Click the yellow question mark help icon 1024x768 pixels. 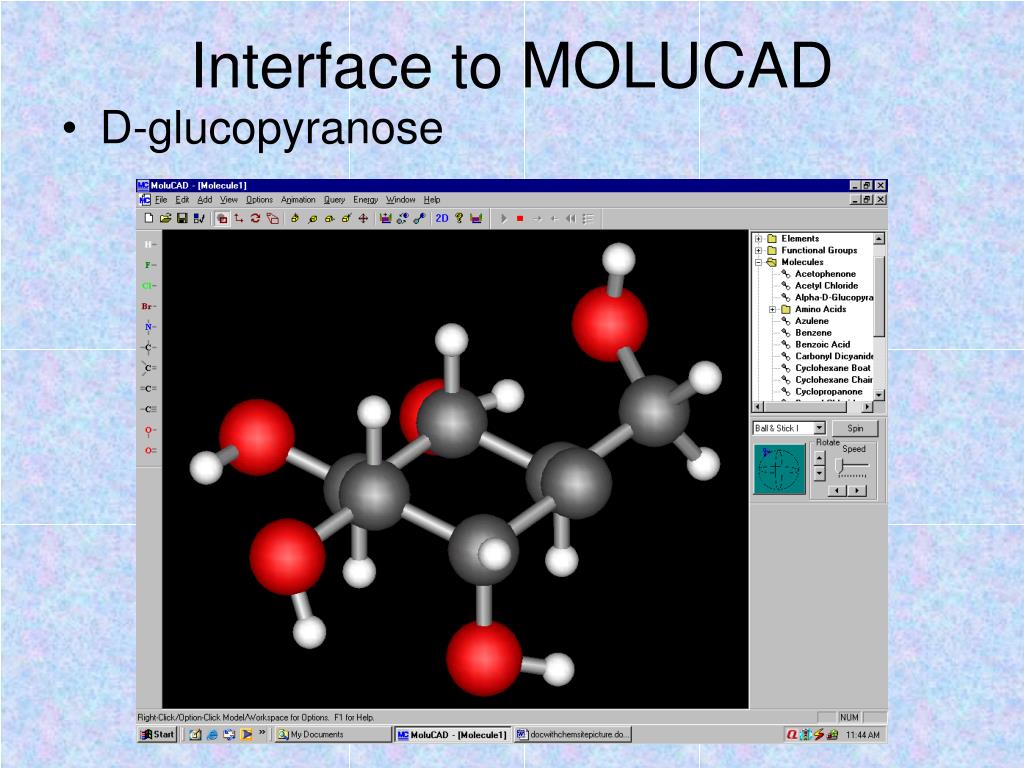[x=459, y=218]
